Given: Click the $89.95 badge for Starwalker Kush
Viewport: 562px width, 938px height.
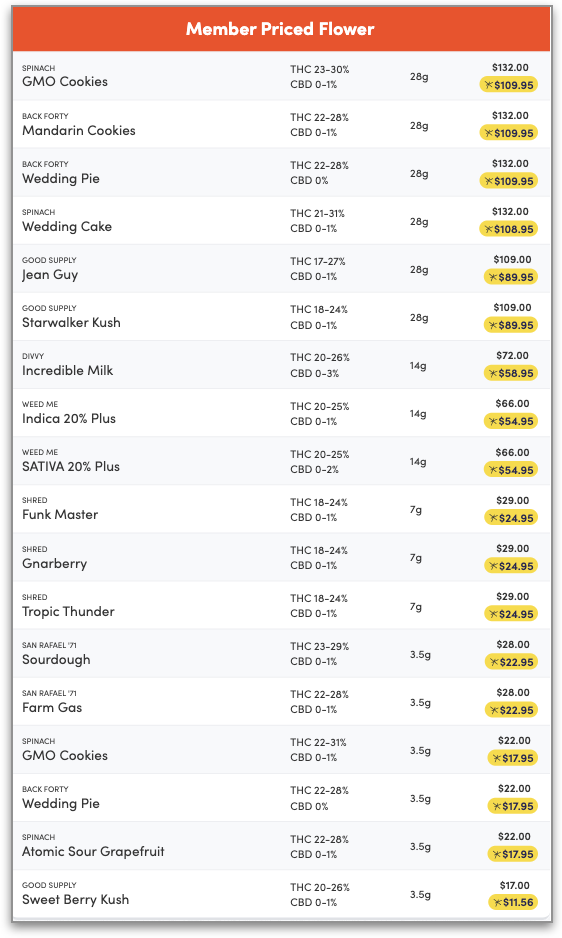Looking at the screenshot, I should (511, 325).
